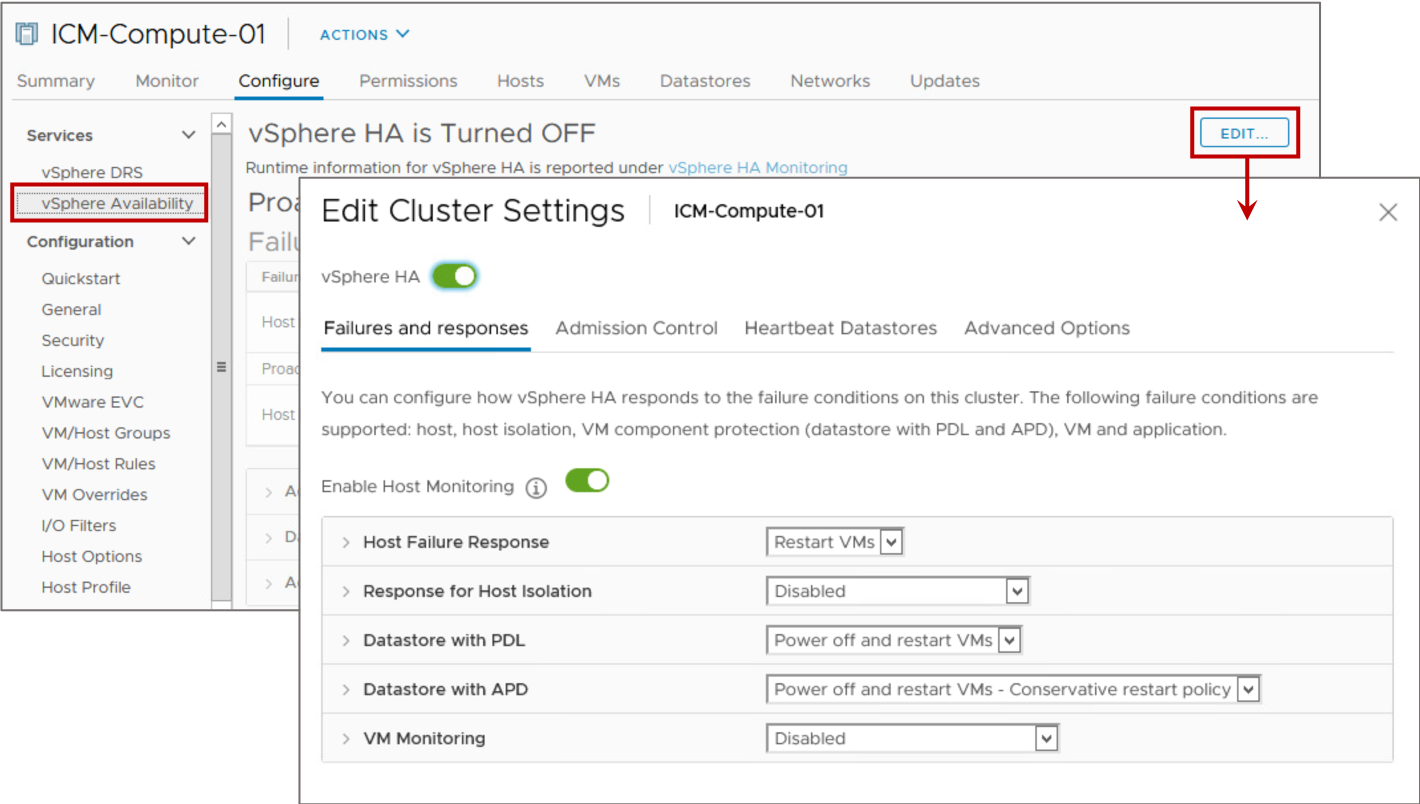Screen dimensions: 1420x804
Task: Open the Host Failure Response dropdown
Action: (835, 542)
